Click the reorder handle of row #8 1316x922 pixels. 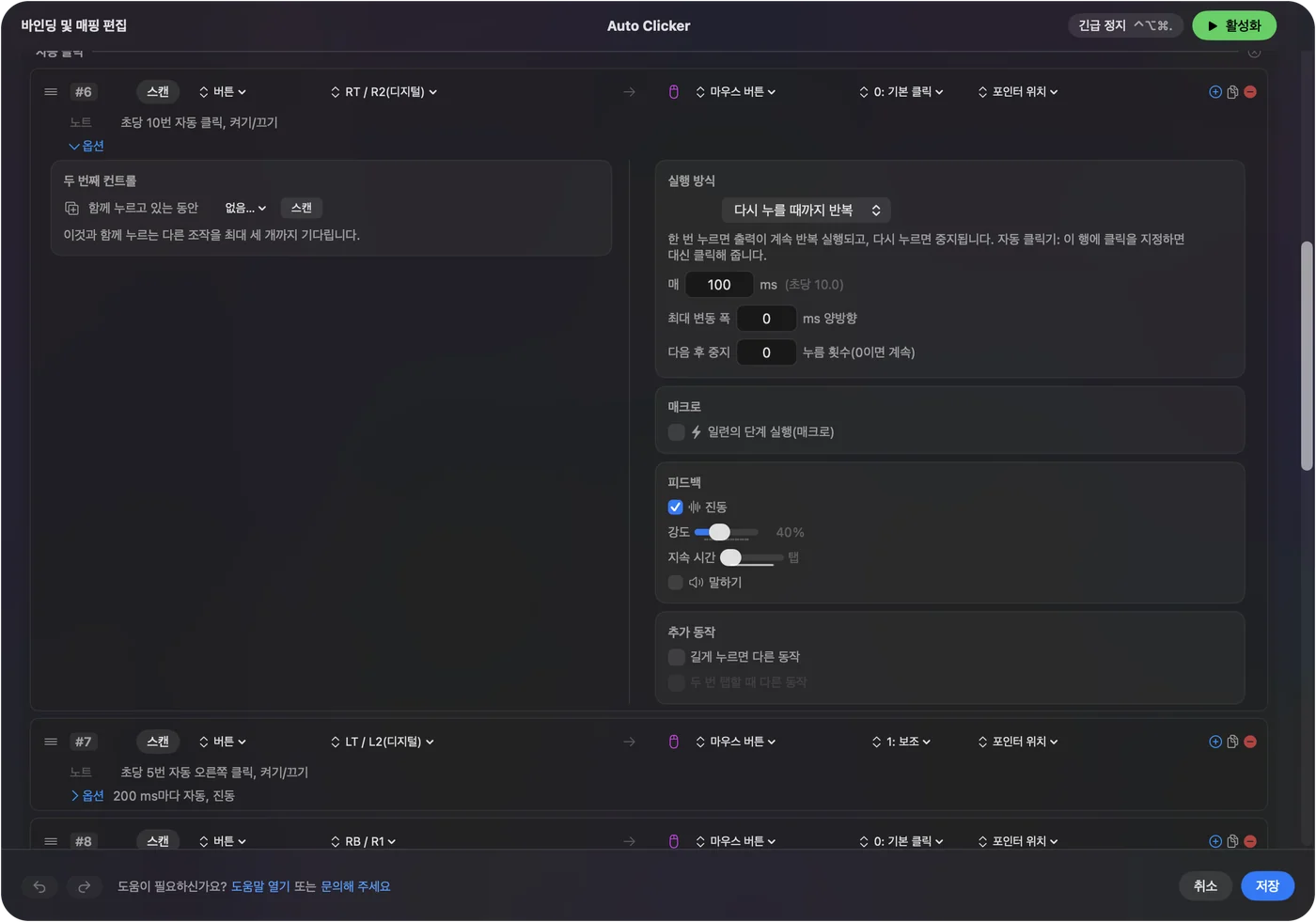coord(51,841)
